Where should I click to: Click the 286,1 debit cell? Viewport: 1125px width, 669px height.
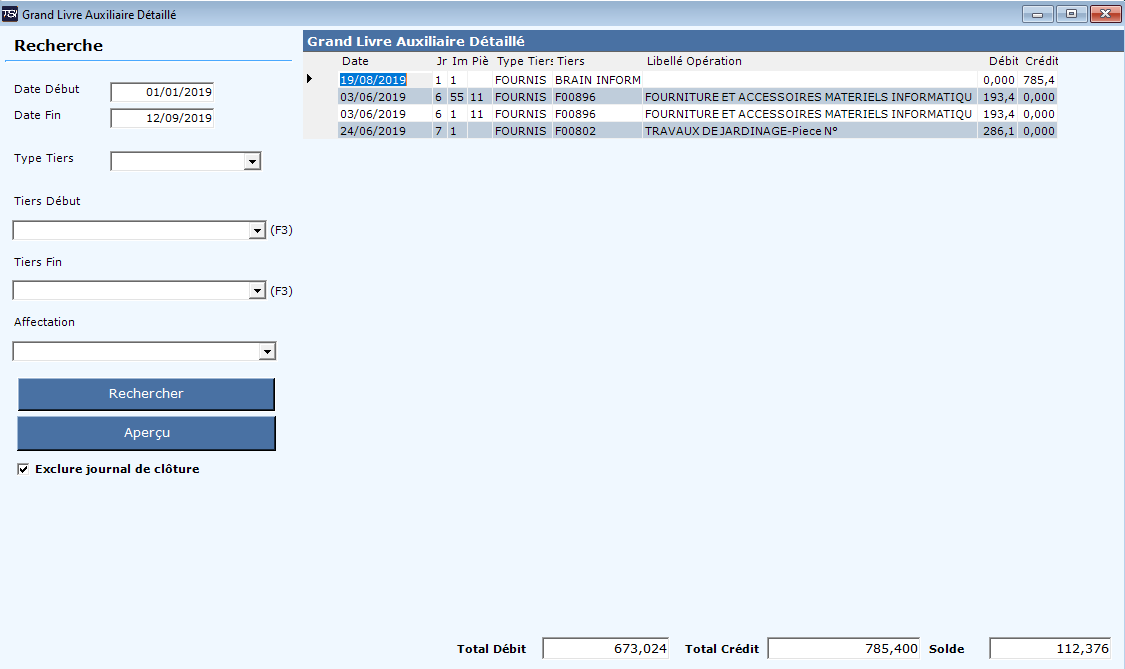[x=997, y=131]
